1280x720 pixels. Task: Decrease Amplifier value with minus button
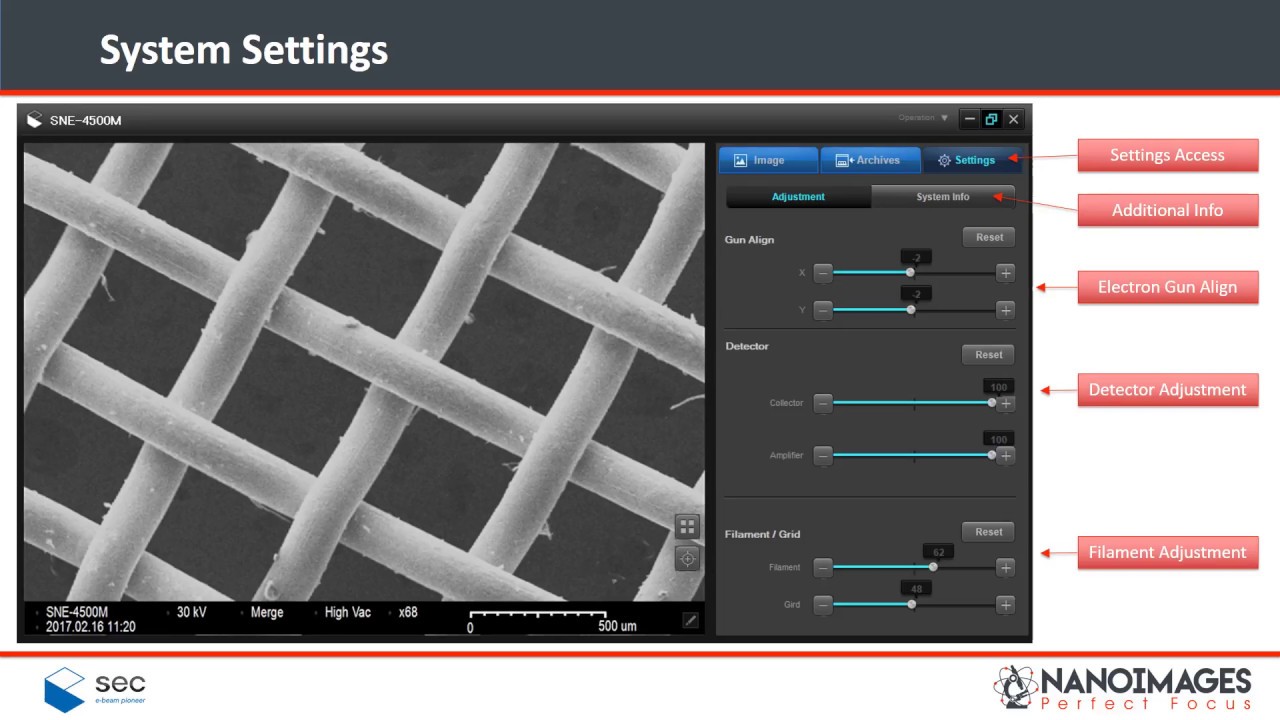click(823, 455)
